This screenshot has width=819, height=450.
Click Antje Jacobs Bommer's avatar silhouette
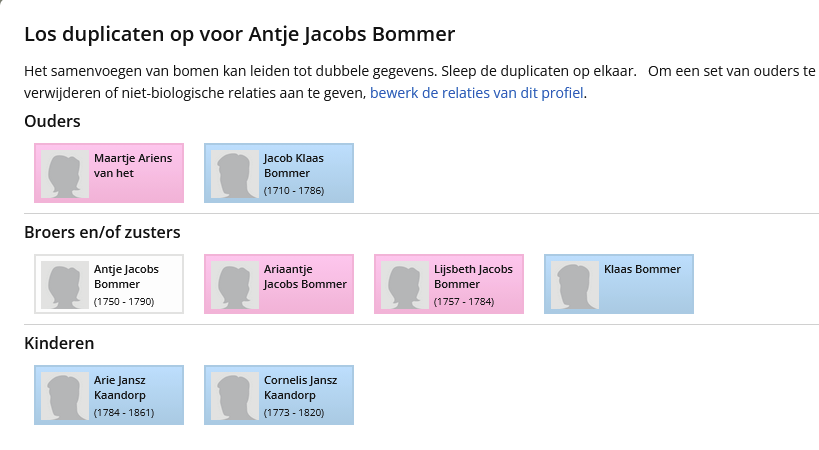65,285
